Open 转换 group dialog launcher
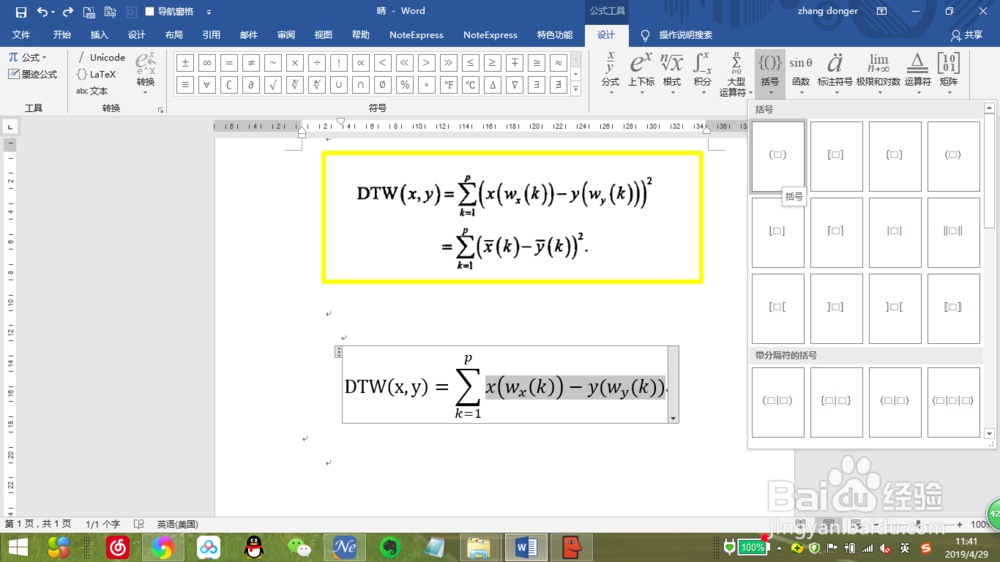 pos(161,110)
